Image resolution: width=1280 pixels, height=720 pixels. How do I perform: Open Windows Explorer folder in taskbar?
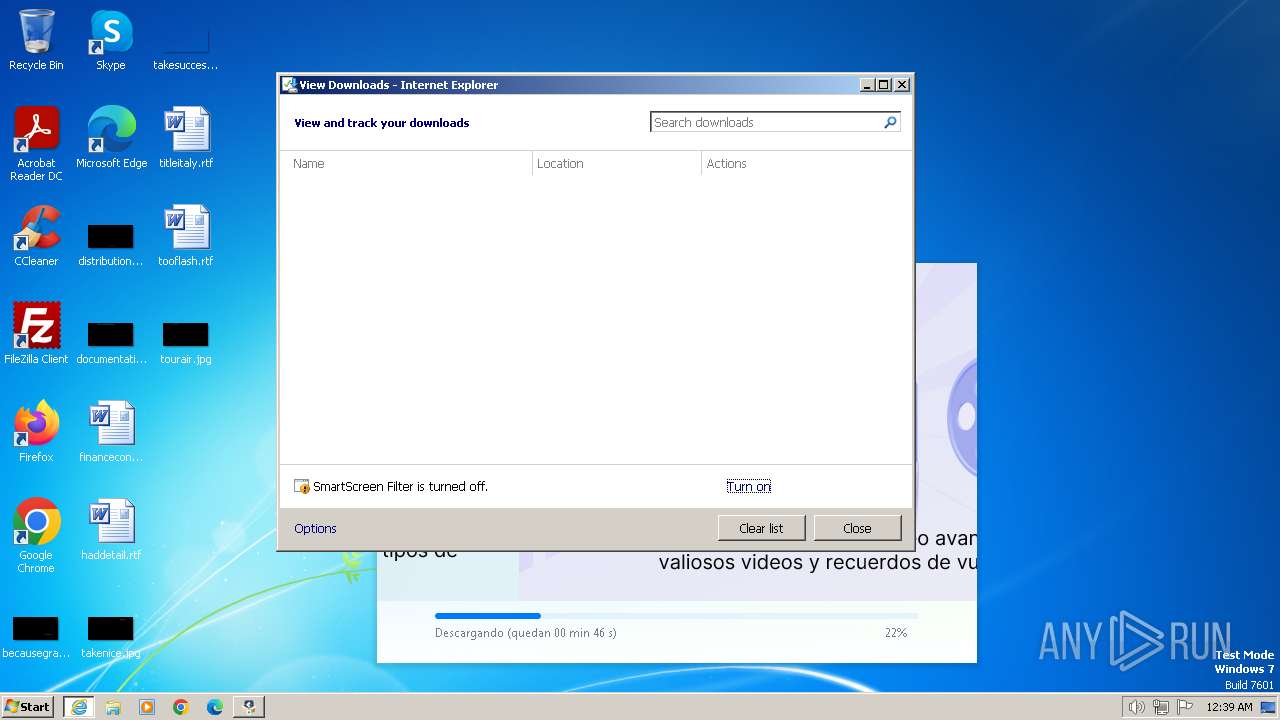pos(113,707)
